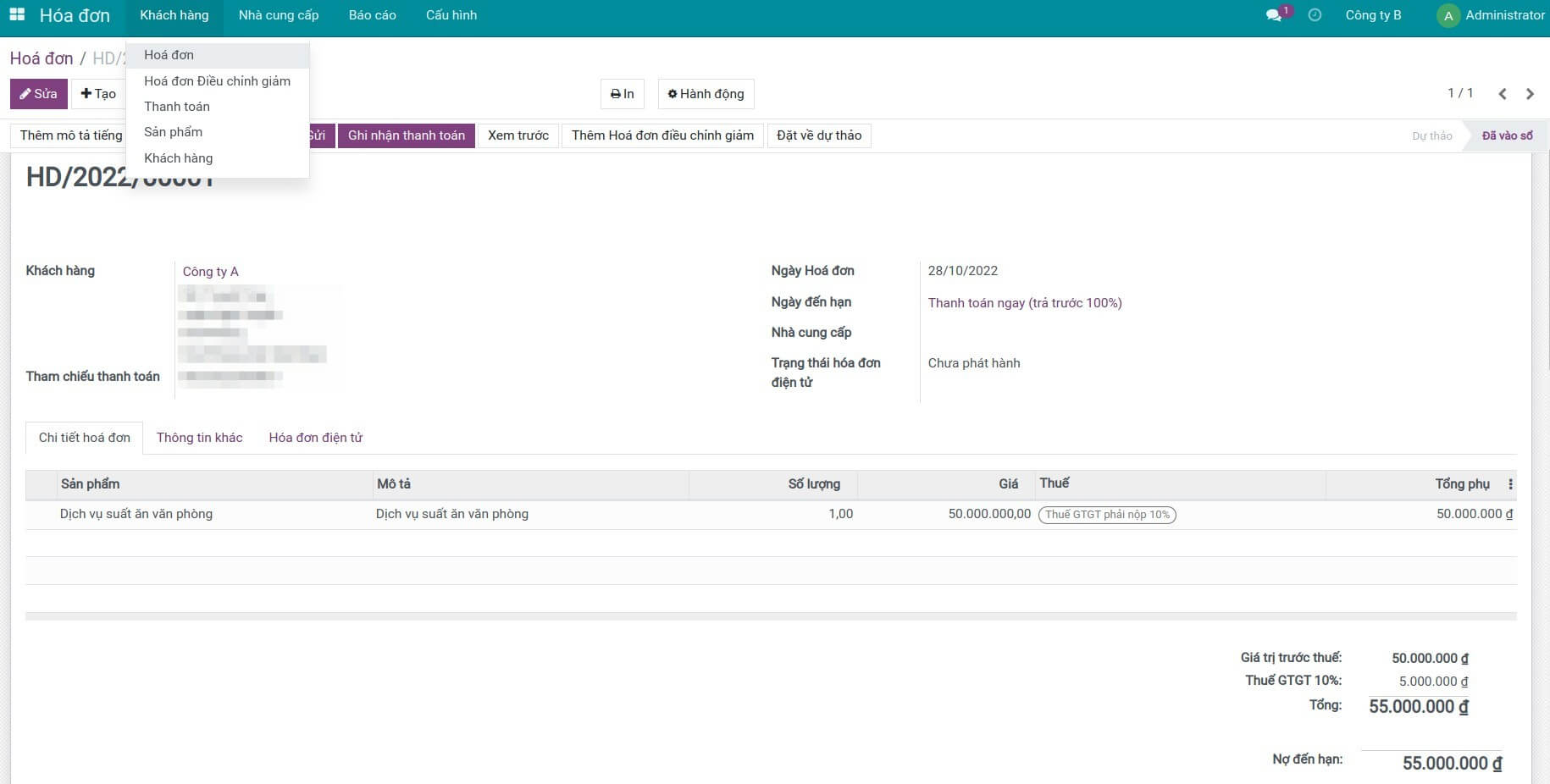Switch to the Thông tin khác tab
Screen dimensions: 1550x784
[x=199, y=438]
